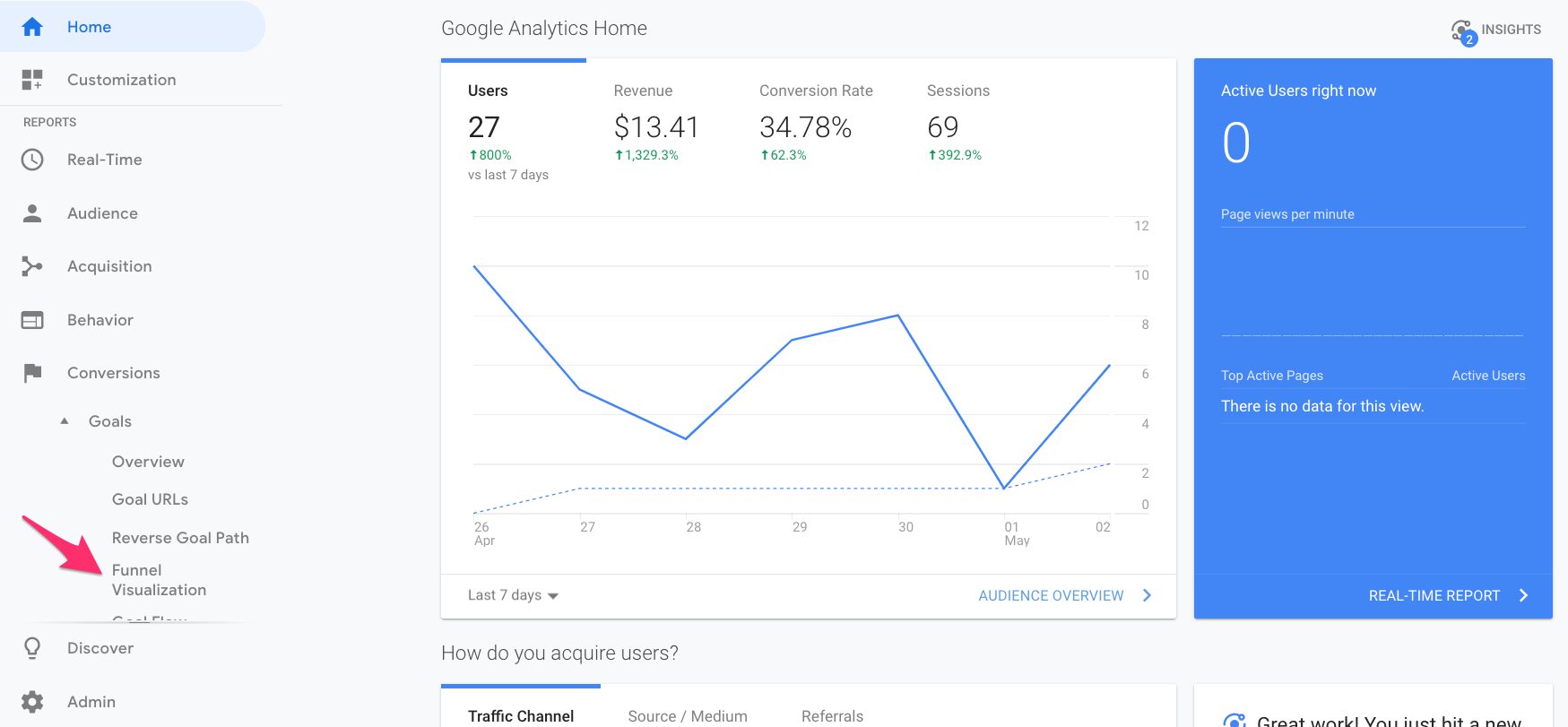Image resolution: width=1568 pixels, height=727 pixels.
Task: Switch to the Revenue metric tab
Action: point(654,121)
